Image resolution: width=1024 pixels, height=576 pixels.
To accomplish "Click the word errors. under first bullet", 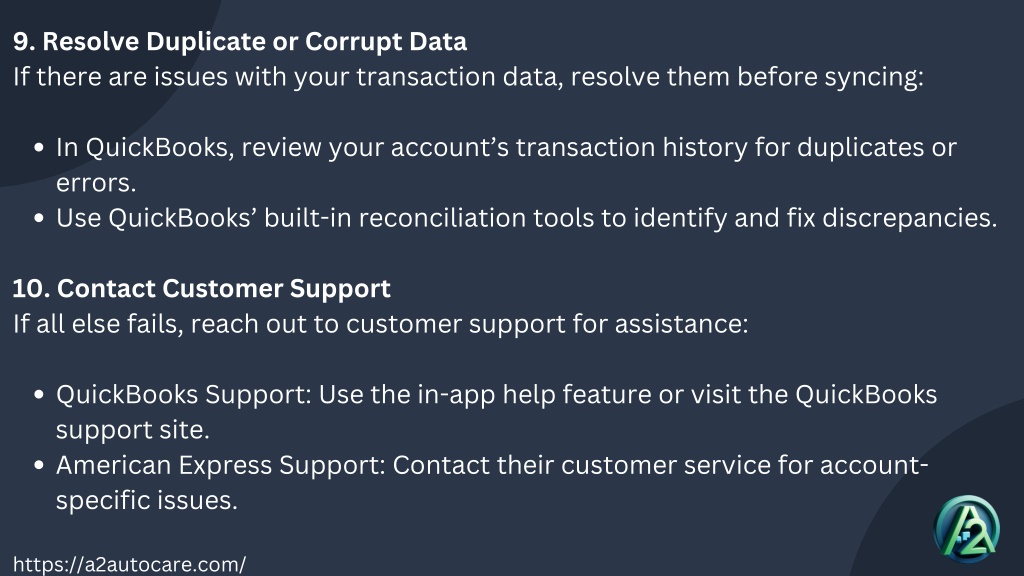I will pyautogui.click(x=96, y=184).
